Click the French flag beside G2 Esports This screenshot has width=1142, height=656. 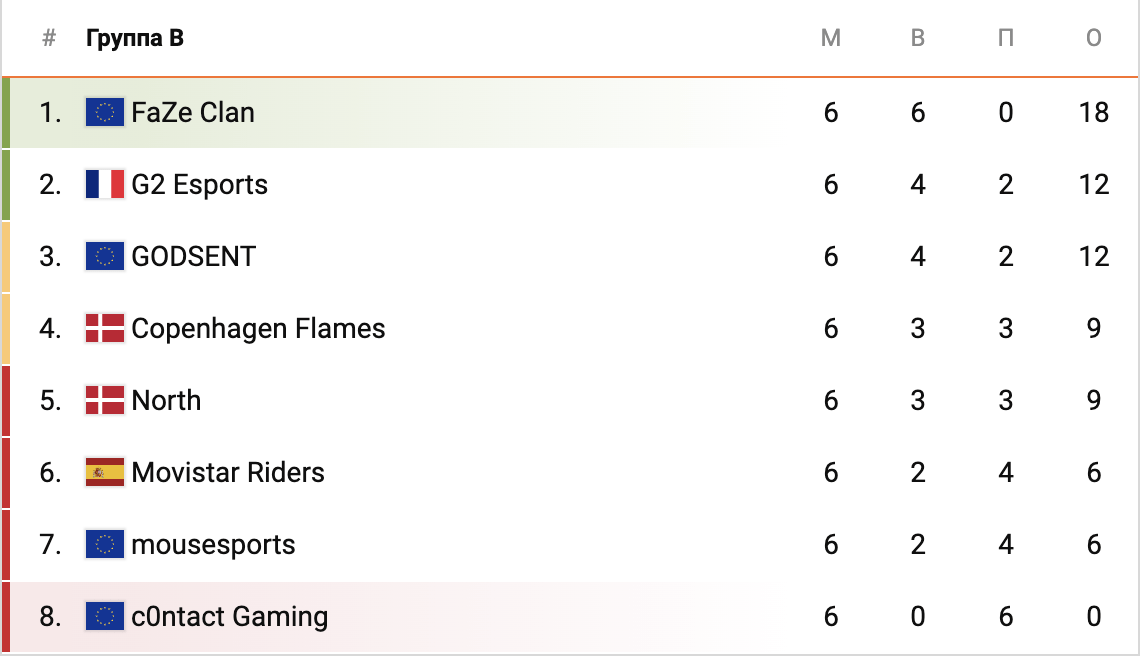click(x=105, y=184)
